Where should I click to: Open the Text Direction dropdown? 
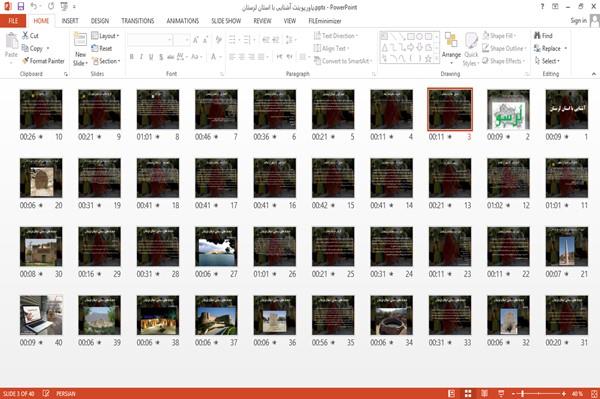(x=336, y=36)
